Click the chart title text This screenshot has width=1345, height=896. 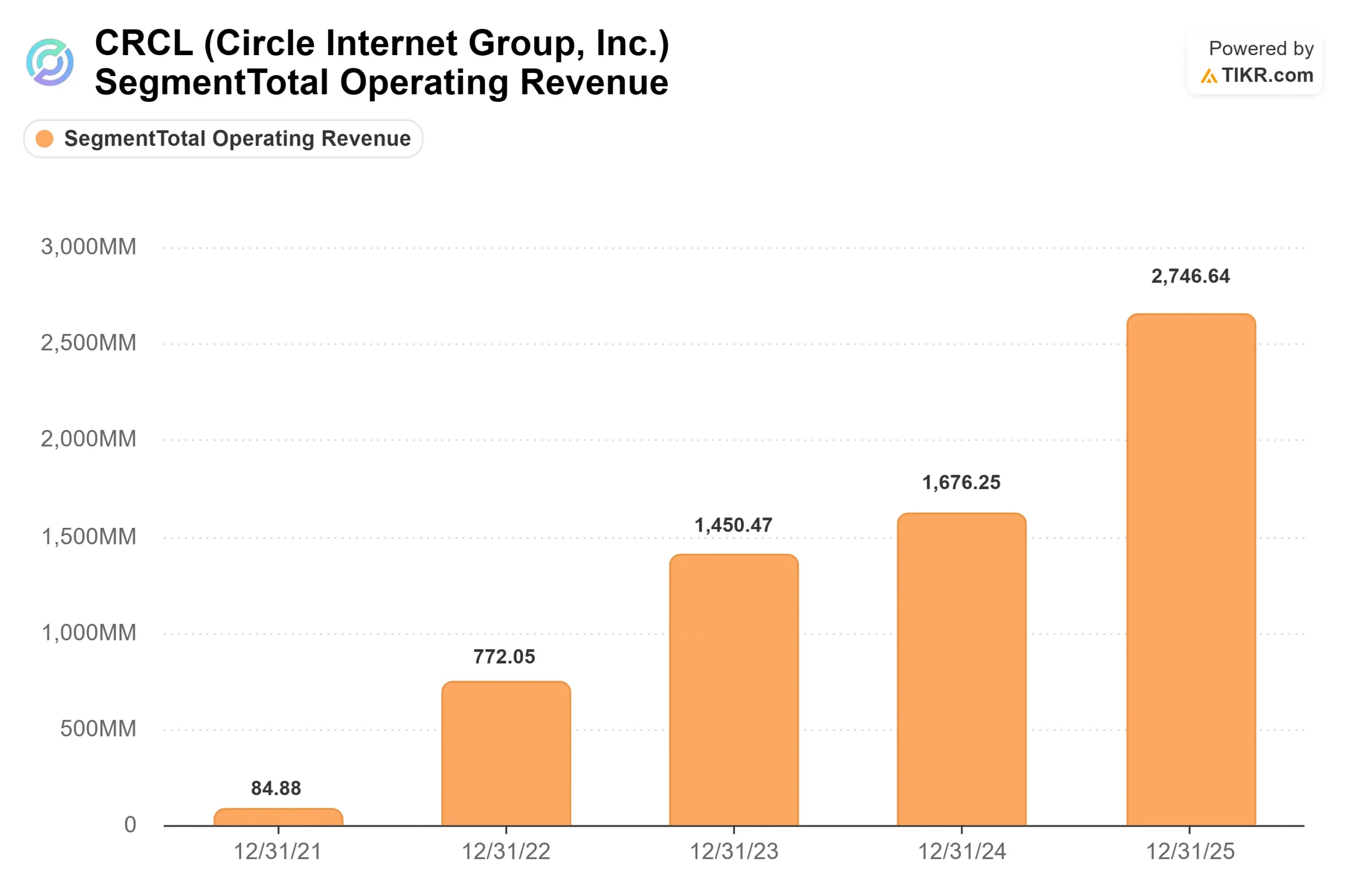click(381, 62)
